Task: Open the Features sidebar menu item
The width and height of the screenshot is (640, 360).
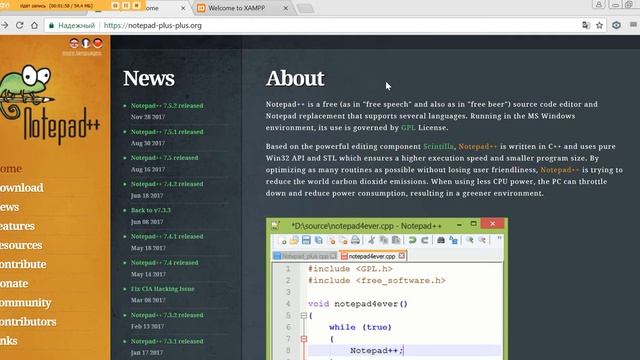Action: pos(17,226)
